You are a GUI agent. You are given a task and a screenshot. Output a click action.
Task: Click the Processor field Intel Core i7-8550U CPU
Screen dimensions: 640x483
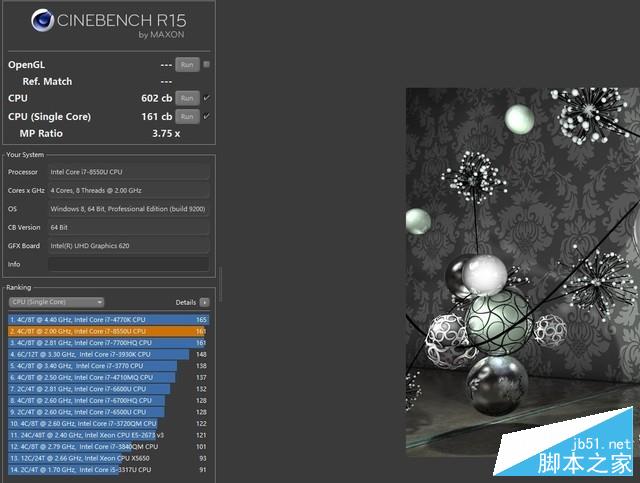pyautogui.click(x=129, y=172)
